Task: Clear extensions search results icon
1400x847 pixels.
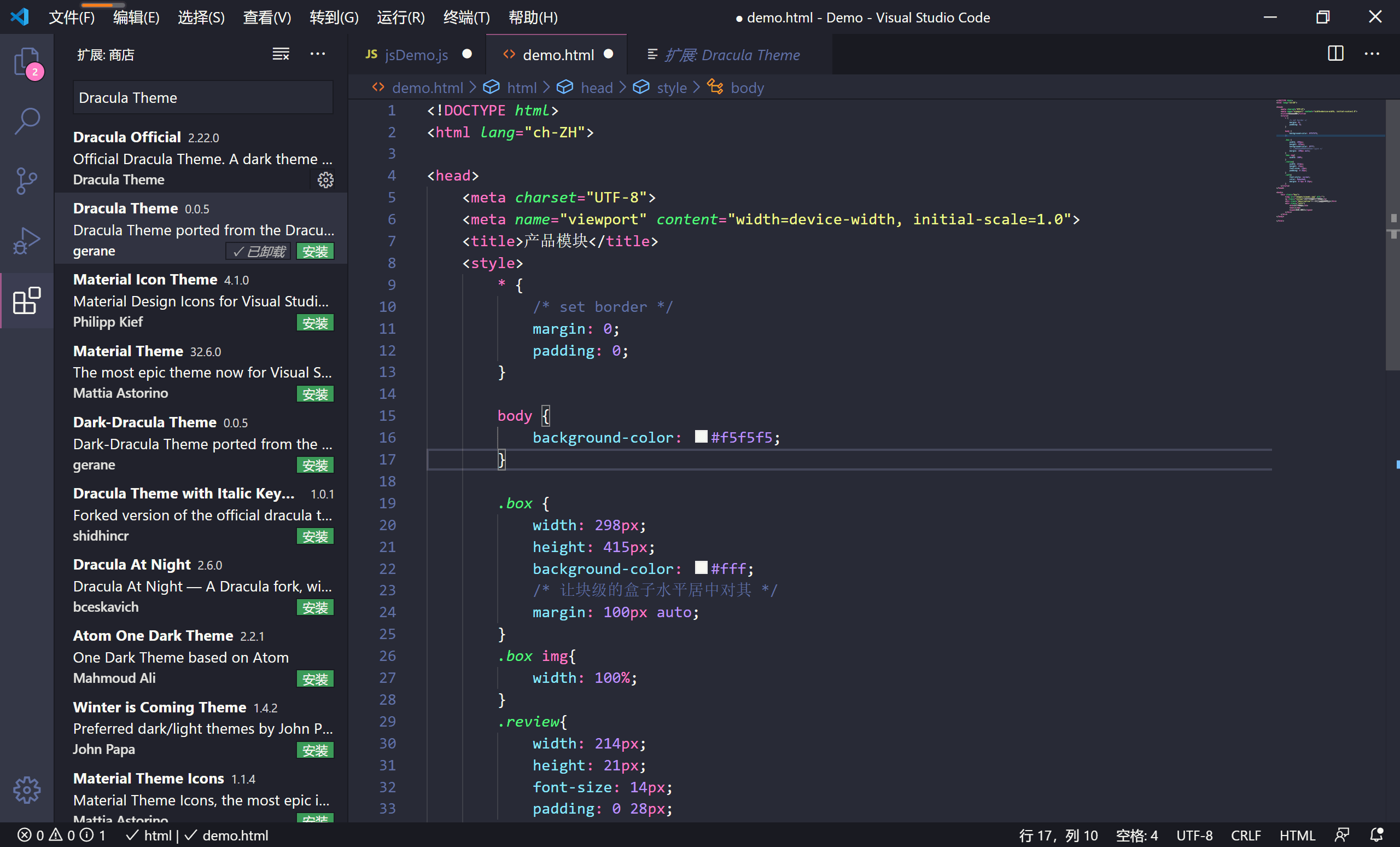Action: [x=281, y=55]
